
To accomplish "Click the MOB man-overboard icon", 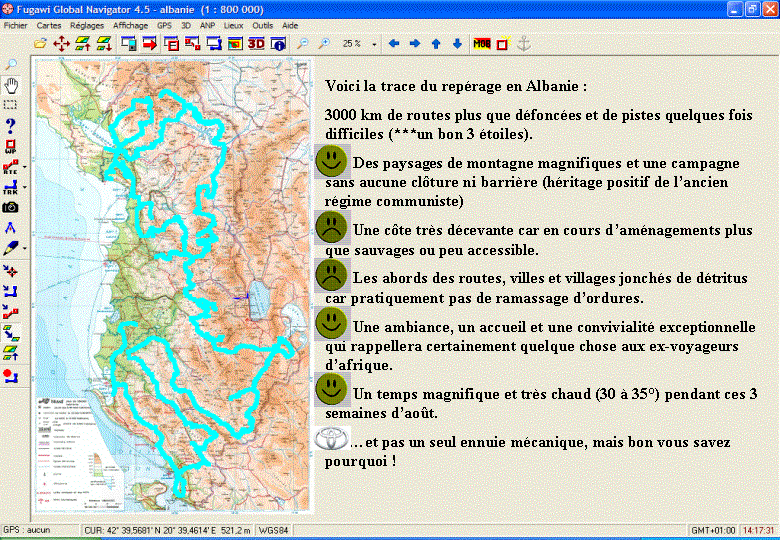I will tap(482, 44).
